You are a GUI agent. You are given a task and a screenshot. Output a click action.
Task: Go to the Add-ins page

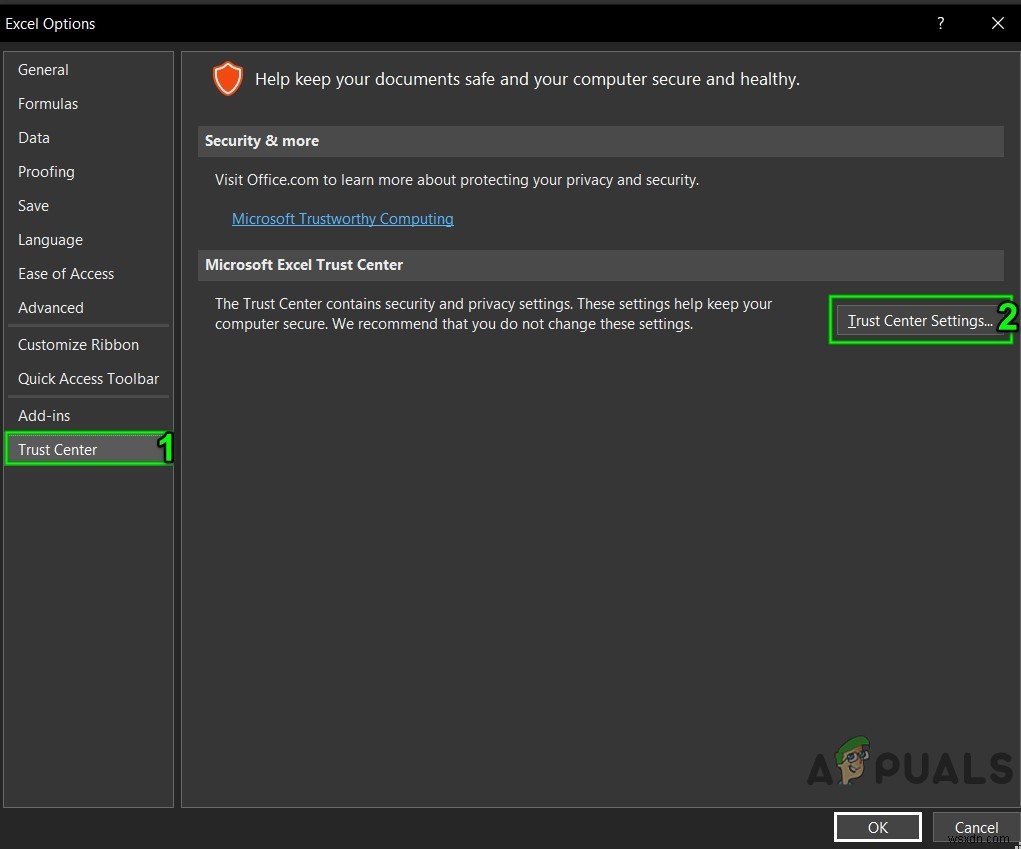(x=44, y=416)
